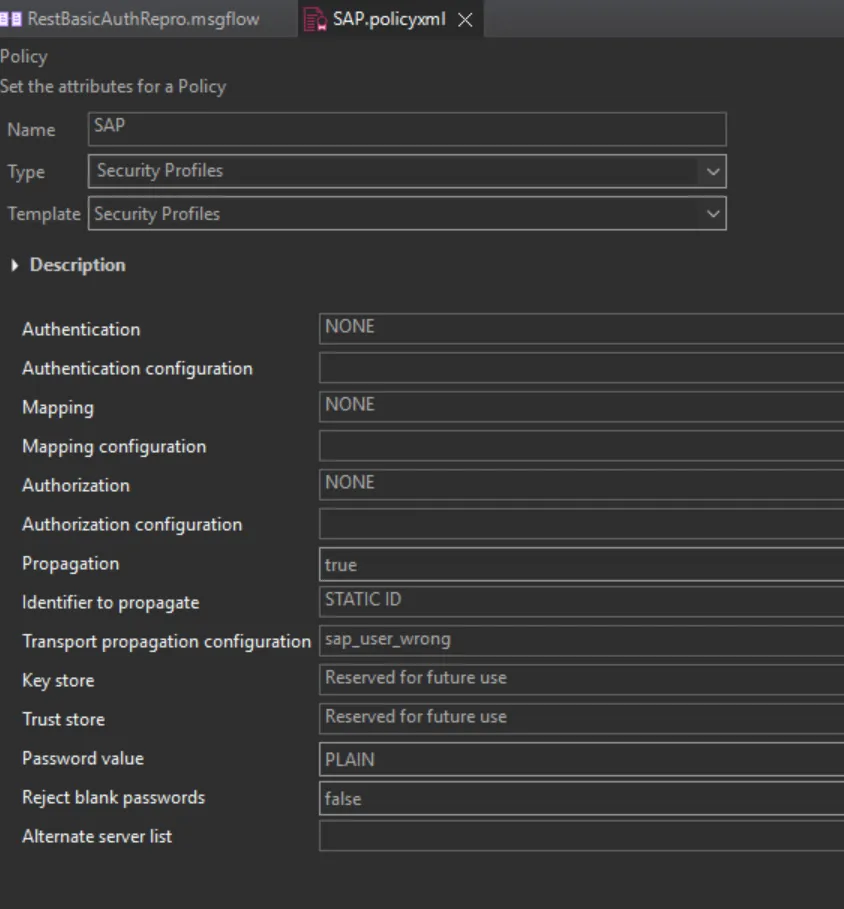The height and width of the screenshot is (909, 844).
Task: Click the Identifier to propagate field STATIC ID
Action: [581, 602]
